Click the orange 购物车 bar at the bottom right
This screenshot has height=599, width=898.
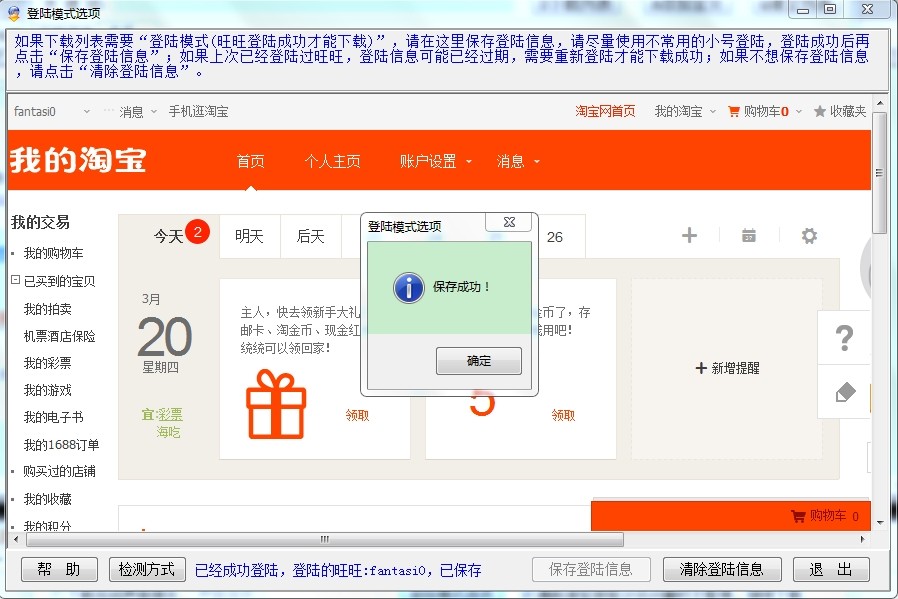pos(825,516)
